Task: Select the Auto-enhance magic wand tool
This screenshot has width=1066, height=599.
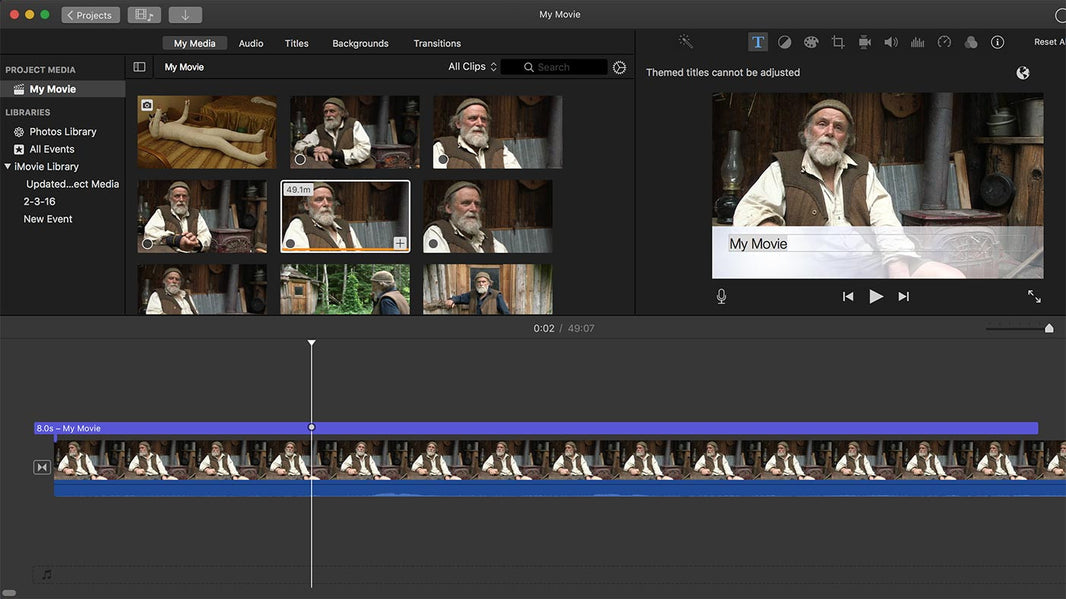Action: click(685, 41)
